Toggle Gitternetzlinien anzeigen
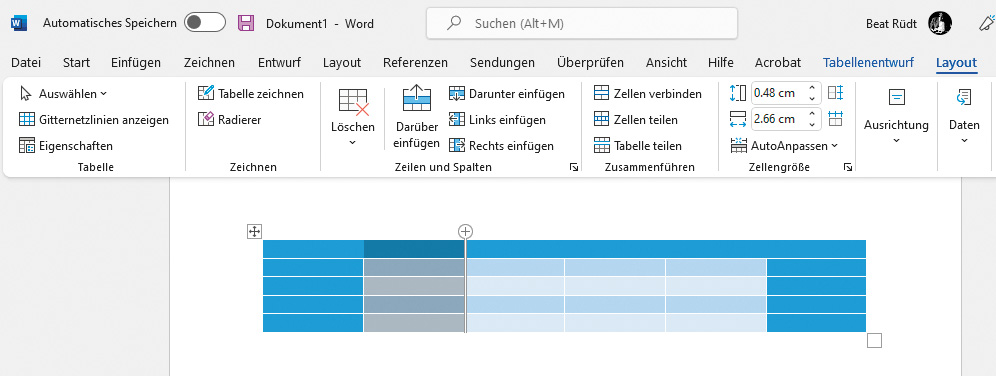This screenshot has width=996, height=376. 93,119
